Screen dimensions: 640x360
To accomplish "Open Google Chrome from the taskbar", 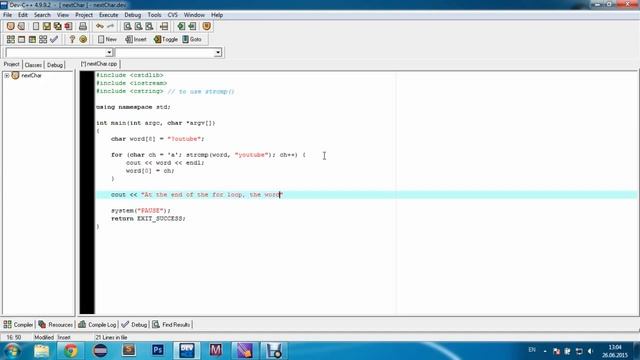I will (71, 351).
